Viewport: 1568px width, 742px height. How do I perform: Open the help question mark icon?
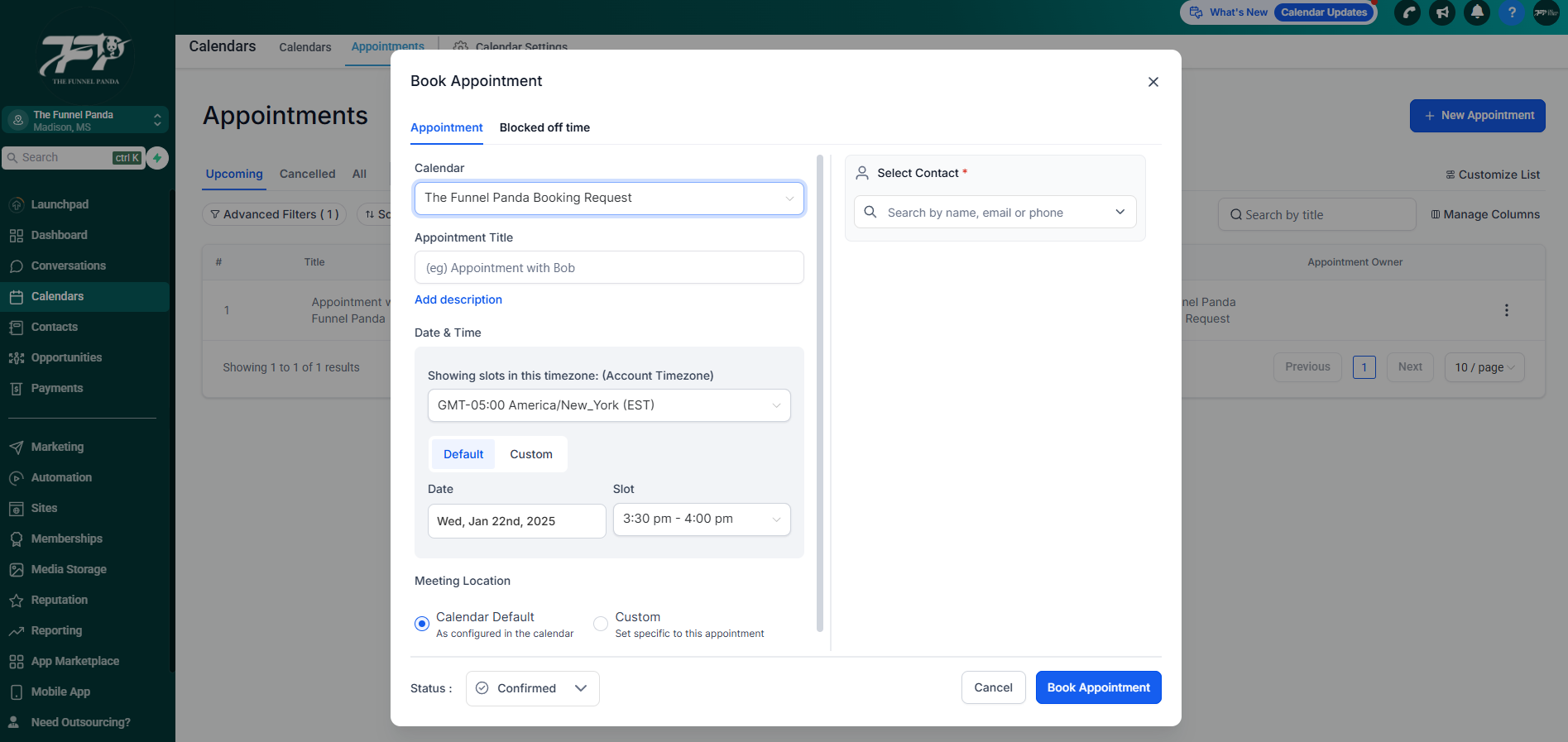click(x=1512, y=12)
